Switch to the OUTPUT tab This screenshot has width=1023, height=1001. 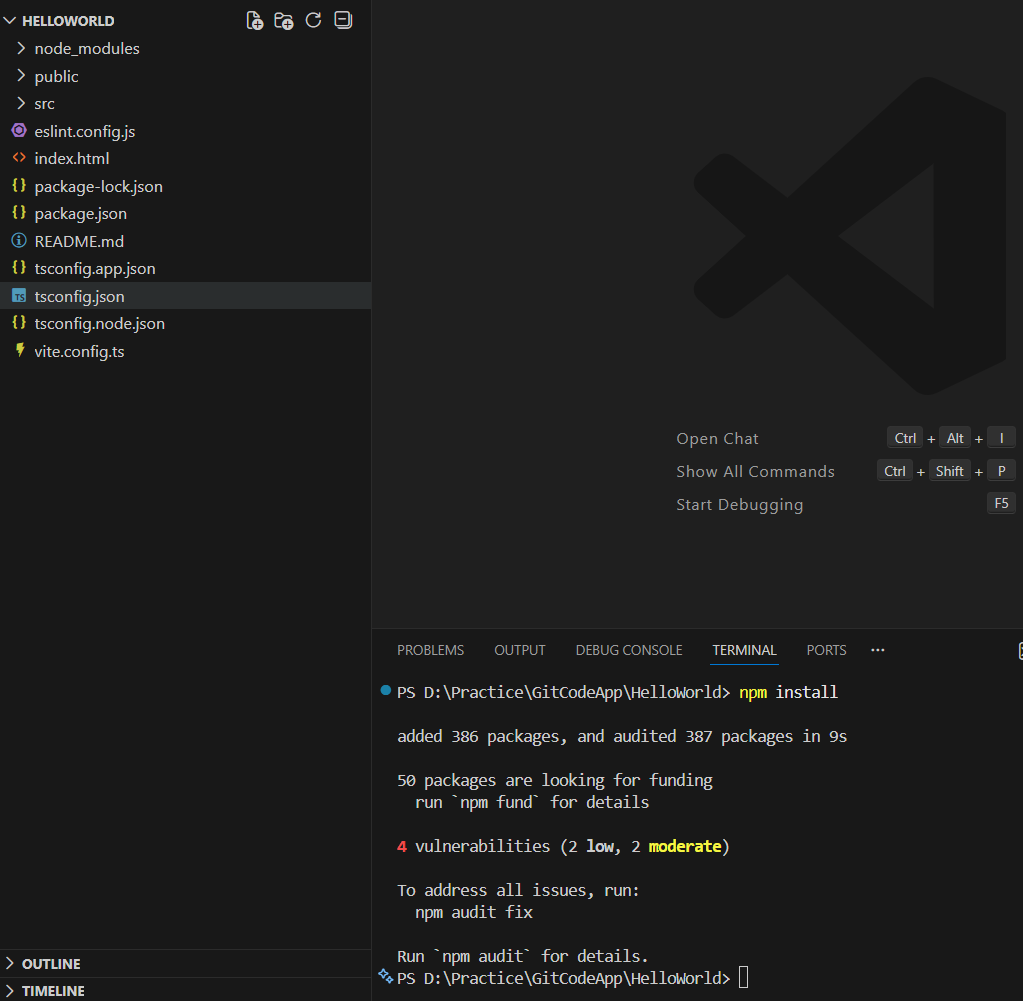519,650
